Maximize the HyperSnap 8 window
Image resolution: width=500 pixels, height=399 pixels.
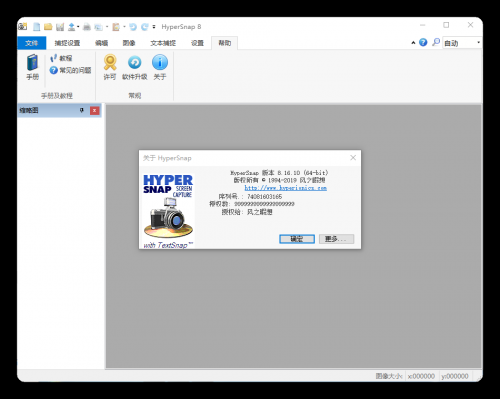point(446,25)
